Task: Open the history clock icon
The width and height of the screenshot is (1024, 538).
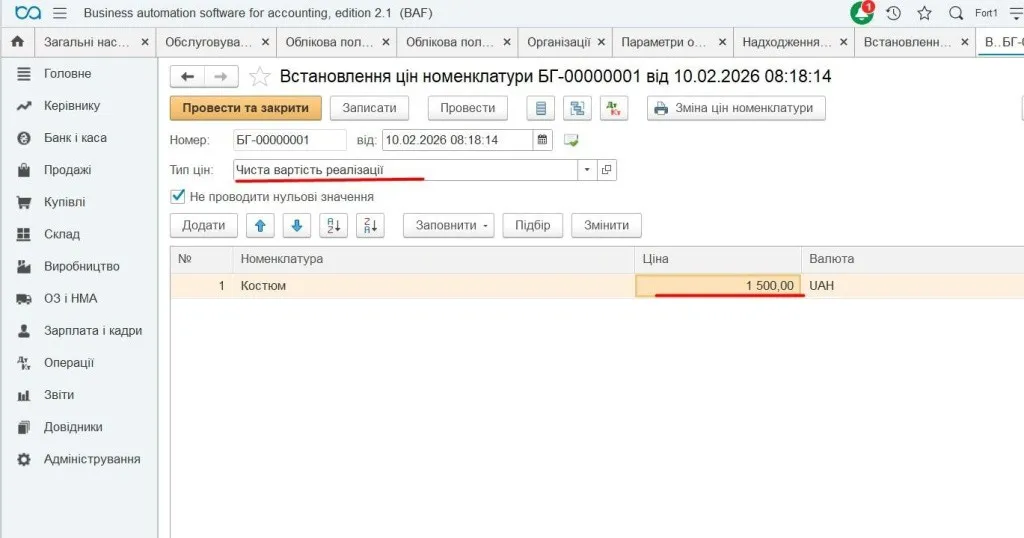Action: click(x=893, y=13)
